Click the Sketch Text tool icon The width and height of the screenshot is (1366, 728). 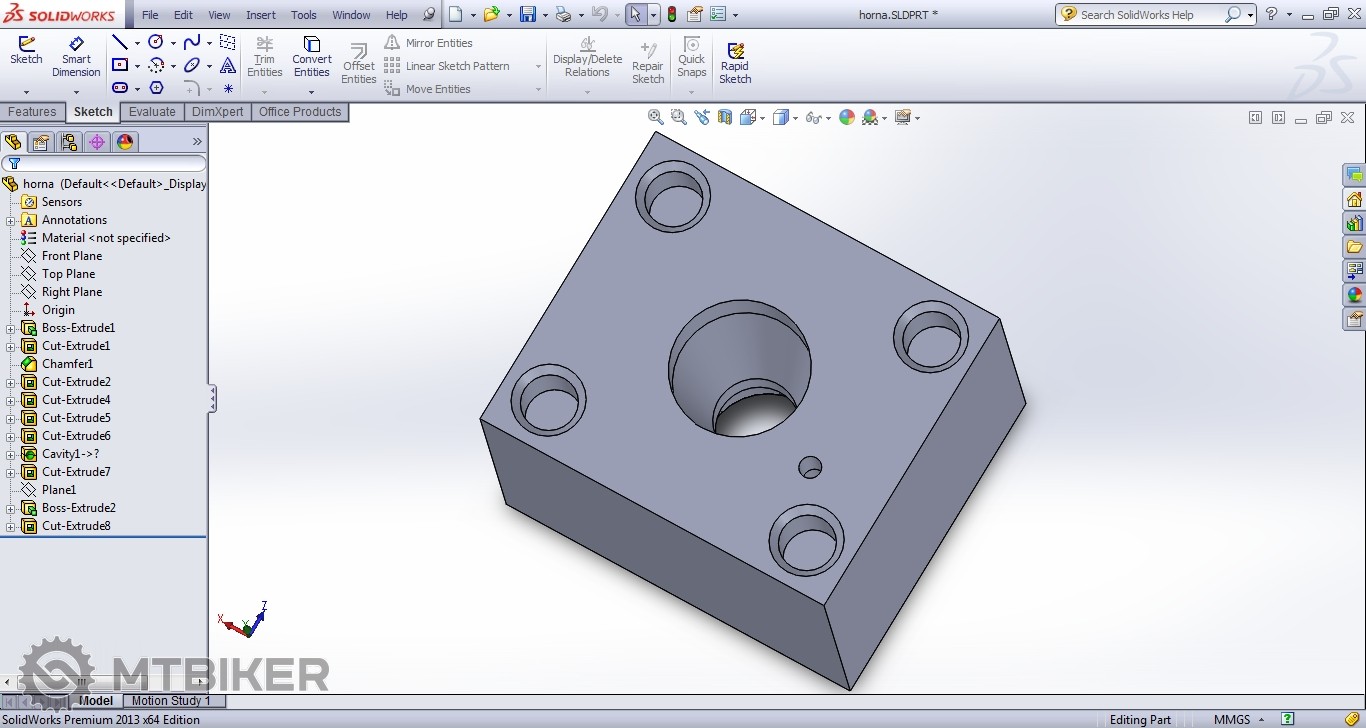228,66
